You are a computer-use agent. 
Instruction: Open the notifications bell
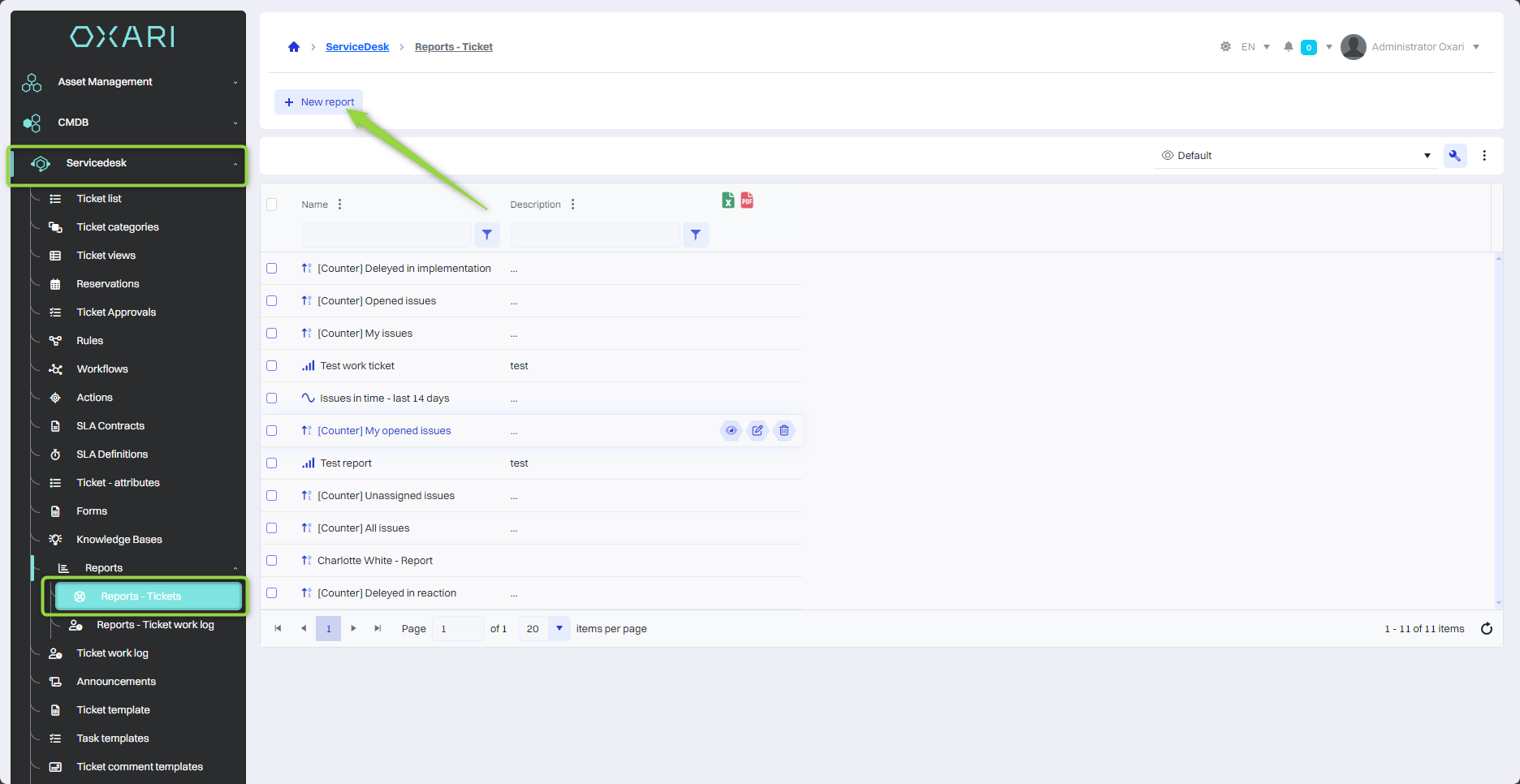(x=1288, y=47)
